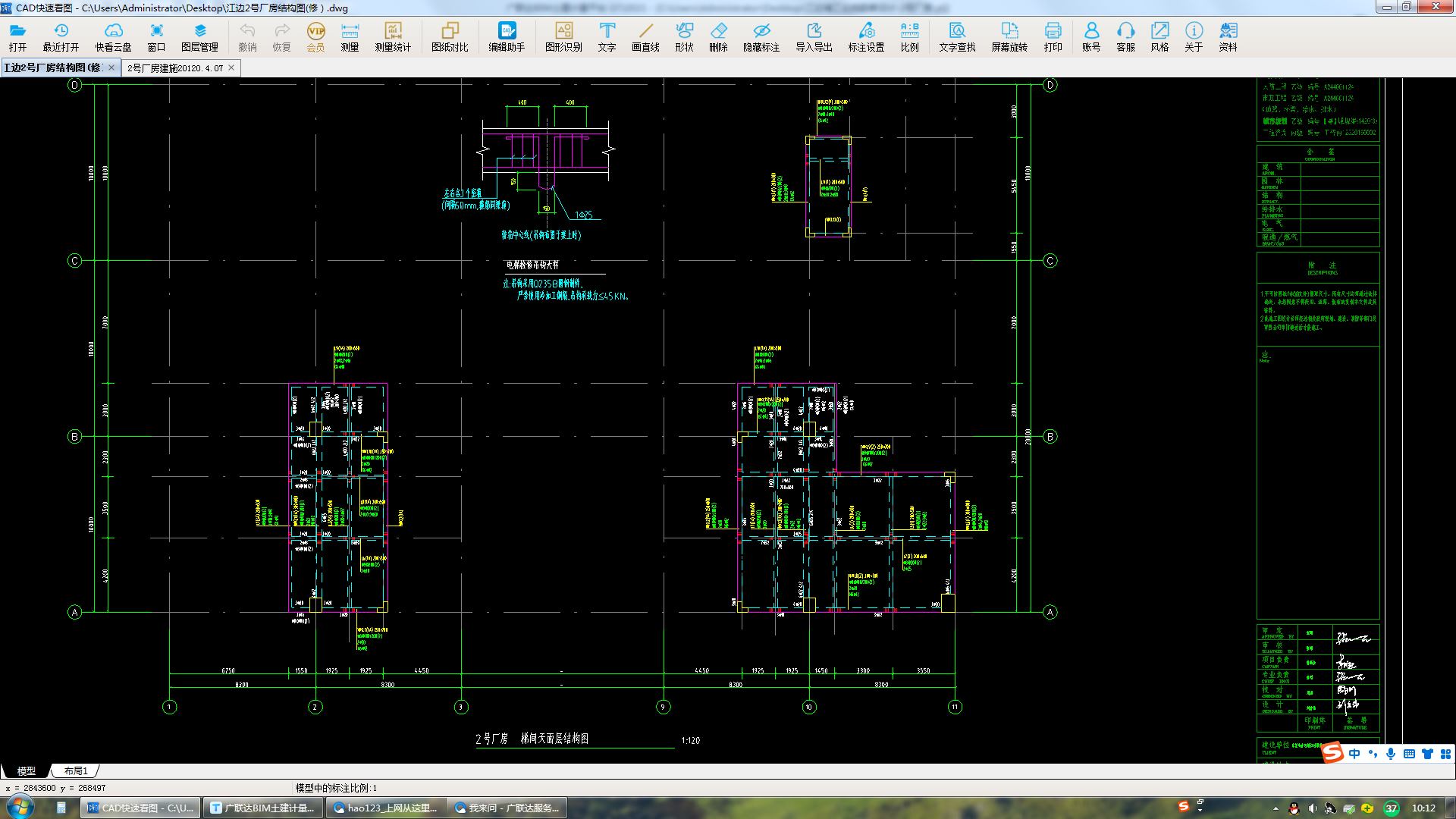Click the system clock showing 10:12

(x=1423, y=808)
